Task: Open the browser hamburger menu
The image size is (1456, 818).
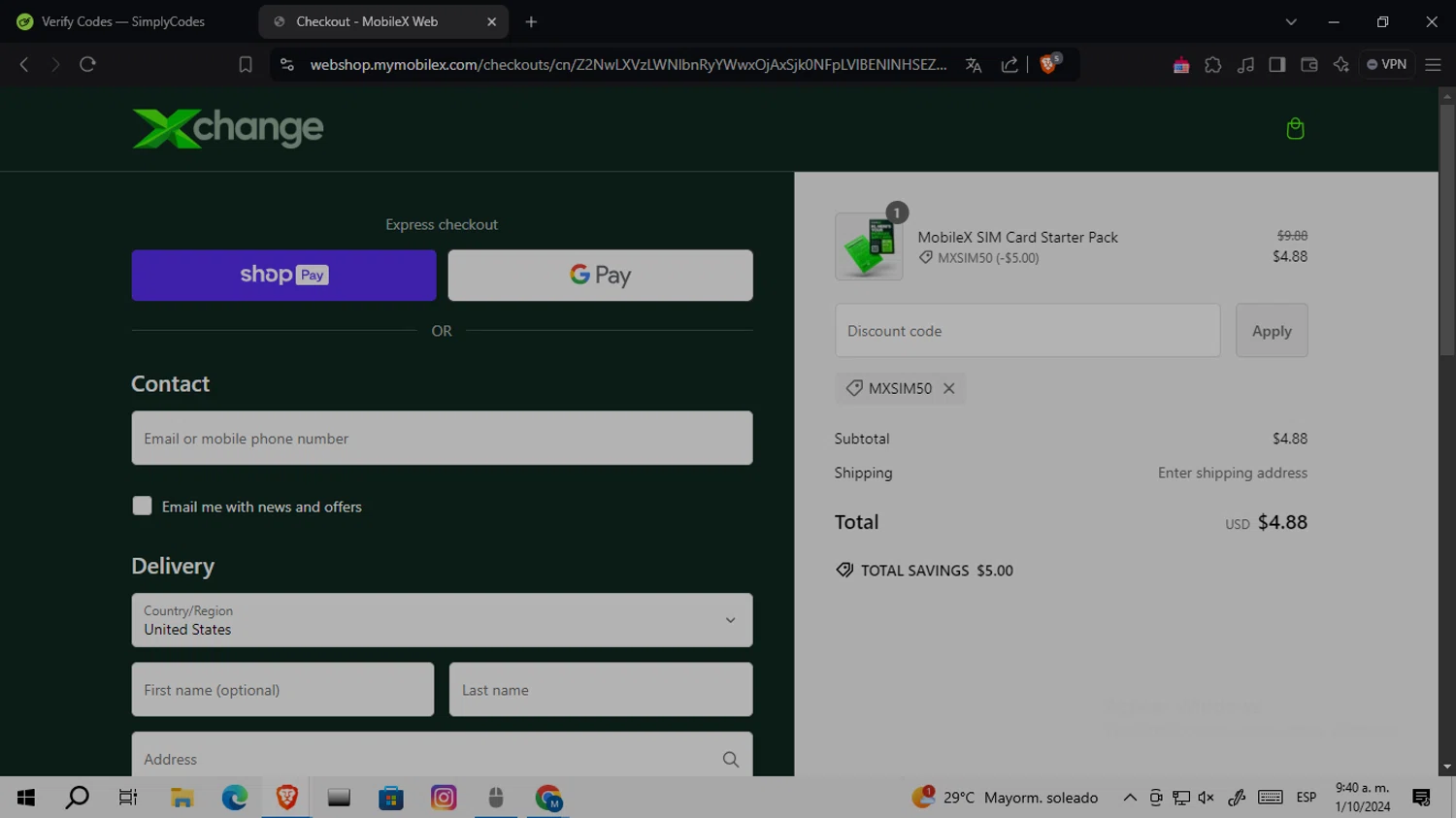Action: [1433, 65]
